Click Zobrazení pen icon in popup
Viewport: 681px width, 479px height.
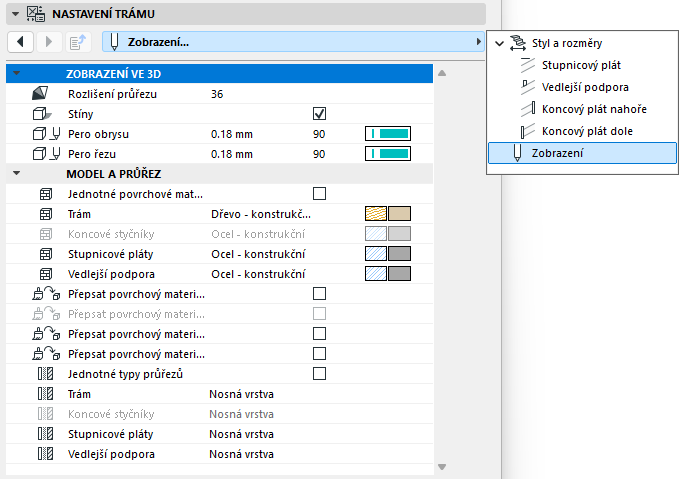[517, 153]
